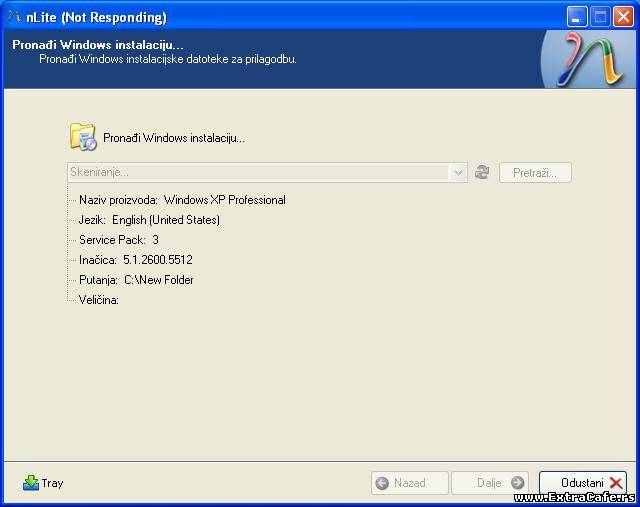This screenshot has width=640, height=507.
Task: Minimize the nLite window
Action: point(576,17)
